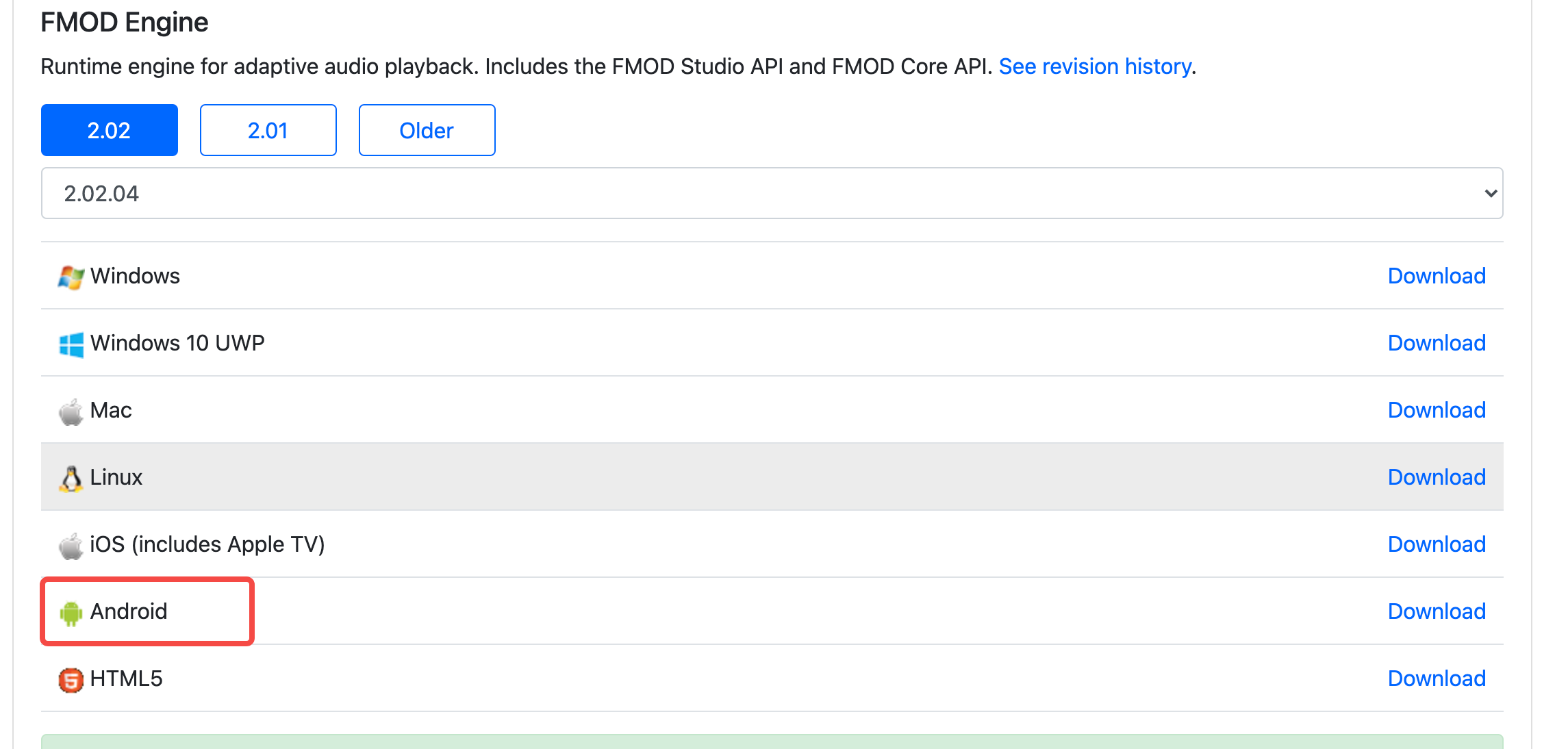Switch to the 2.01 version tab
This screenshot has height=749, width=1568.
[x=268, y=130]
